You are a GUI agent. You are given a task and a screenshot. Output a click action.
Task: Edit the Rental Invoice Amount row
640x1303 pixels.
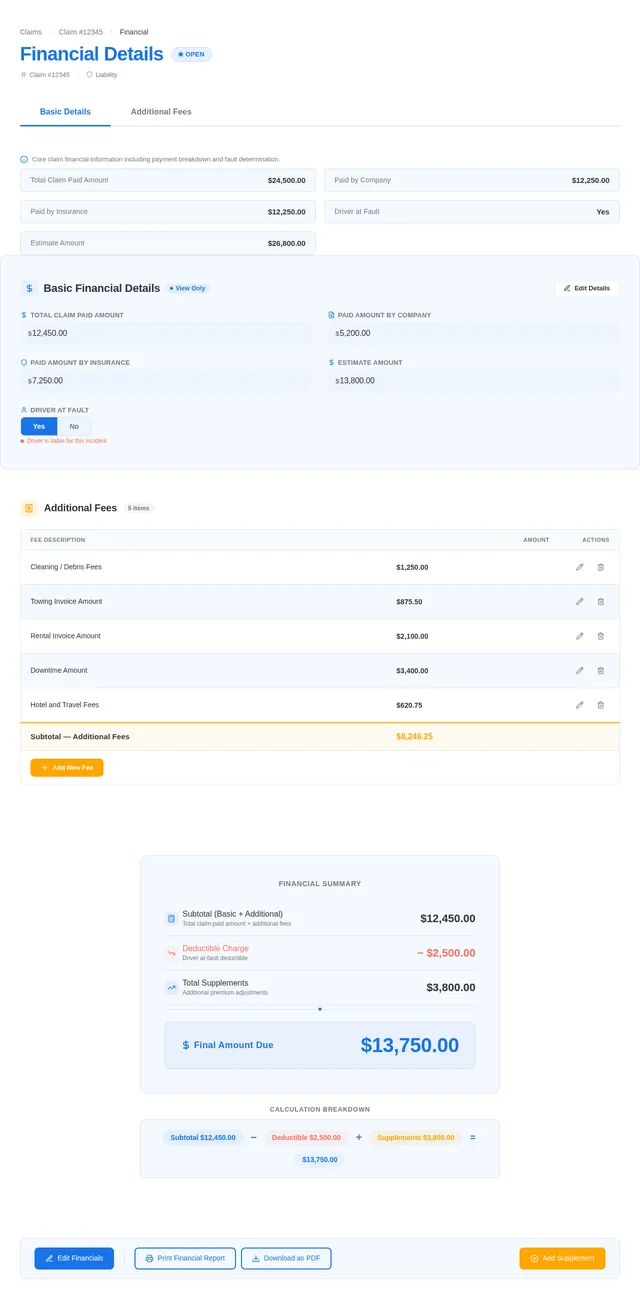pyautogui.click(x=579, y=636)
